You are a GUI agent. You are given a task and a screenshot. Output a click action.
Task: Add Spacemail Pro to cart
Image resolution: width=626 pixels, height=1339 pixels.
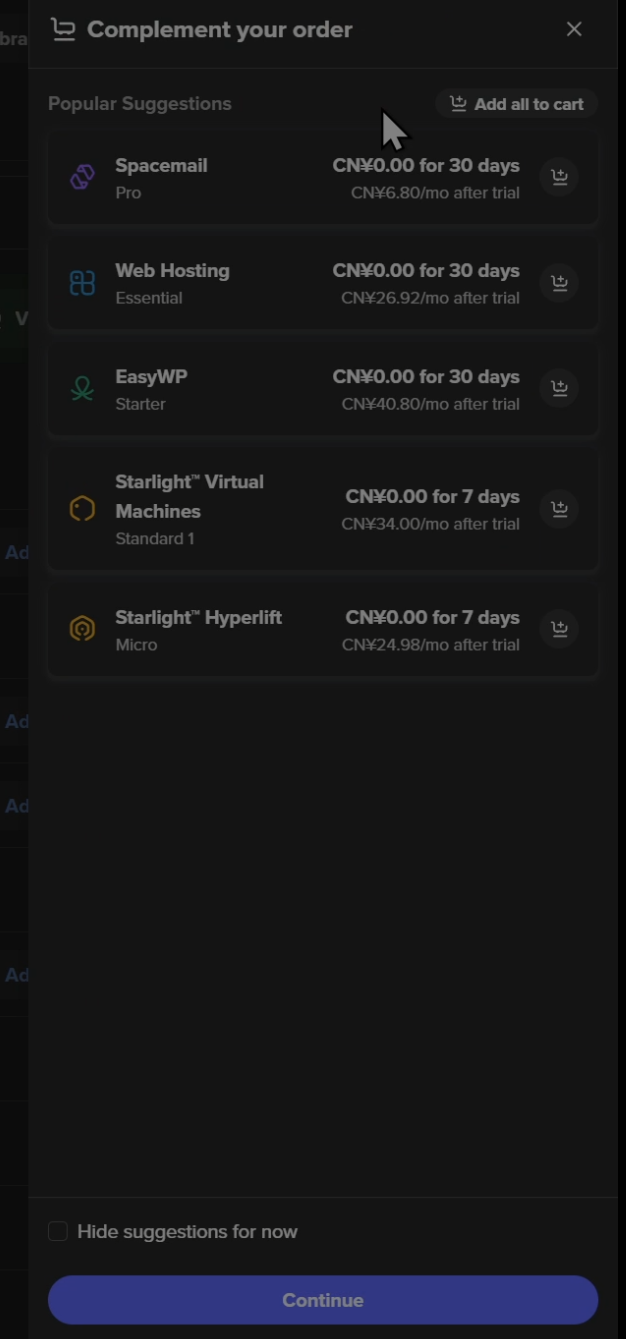pos(560,178)
